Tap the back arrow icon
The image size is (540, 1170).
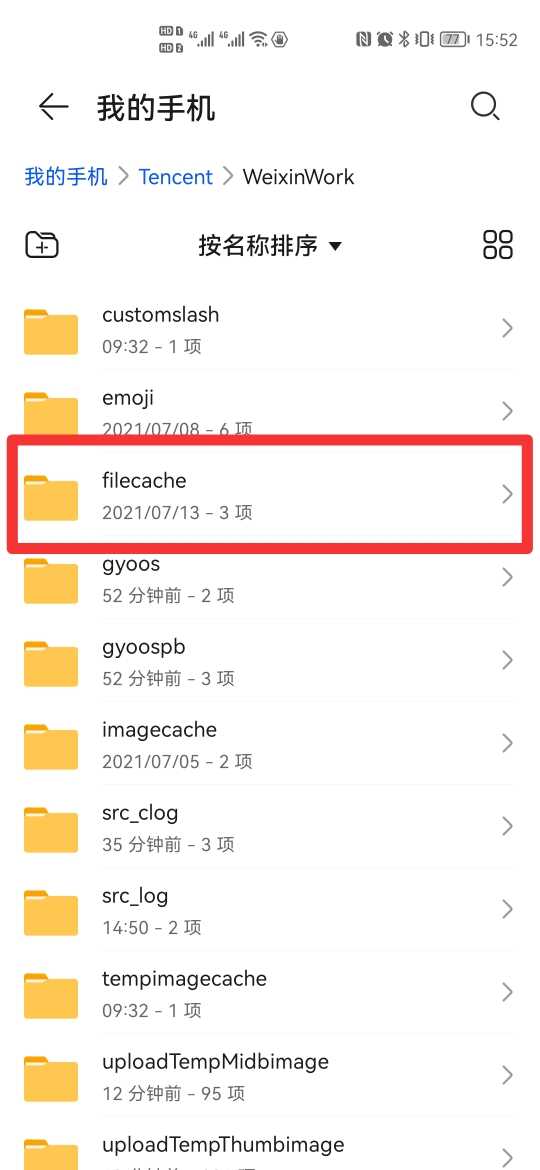(x=54, y=107)
